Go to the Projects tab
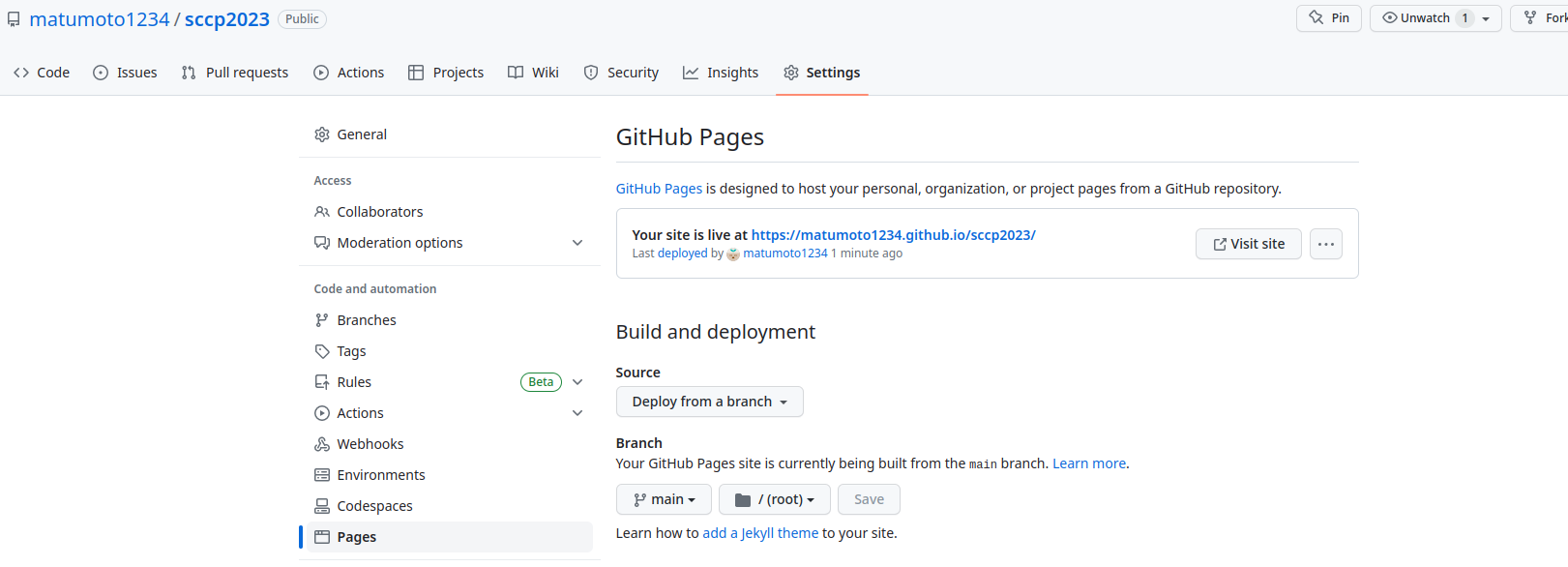Screen dimensions: 1568x567 point(446,73)
